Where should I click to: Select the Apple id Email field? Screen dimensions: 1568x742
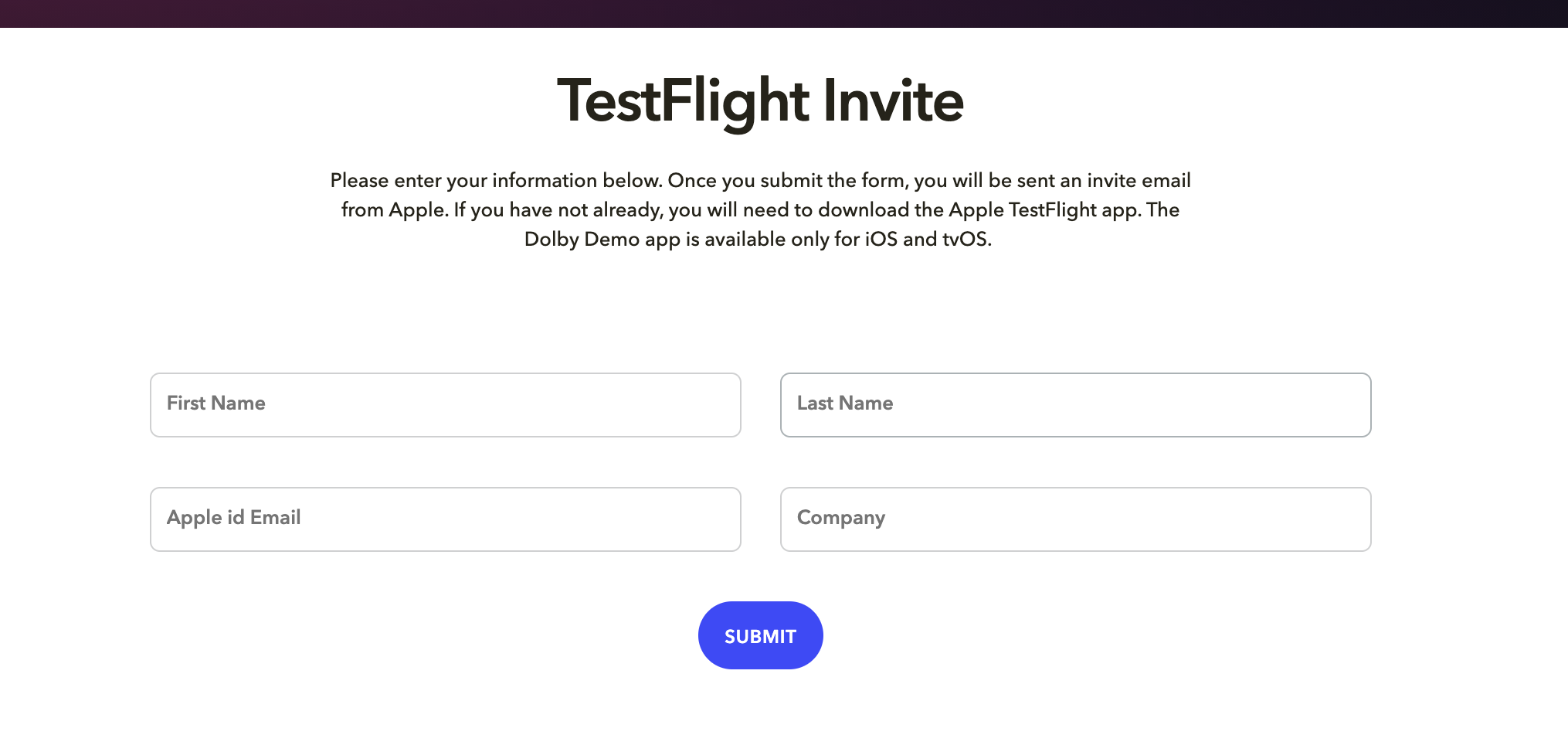coord(445,519)
